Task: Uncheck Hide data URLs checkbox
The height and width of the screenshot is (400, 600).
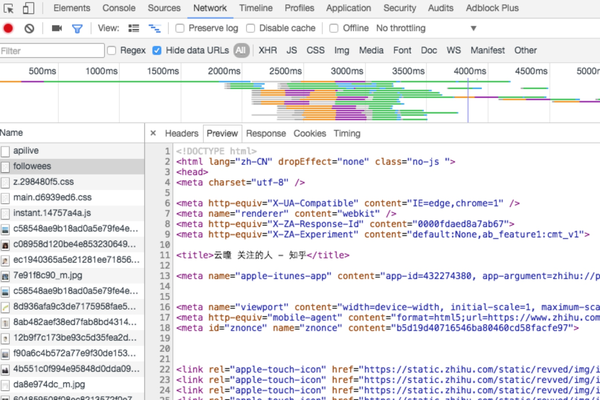Action: coord(157,50)
